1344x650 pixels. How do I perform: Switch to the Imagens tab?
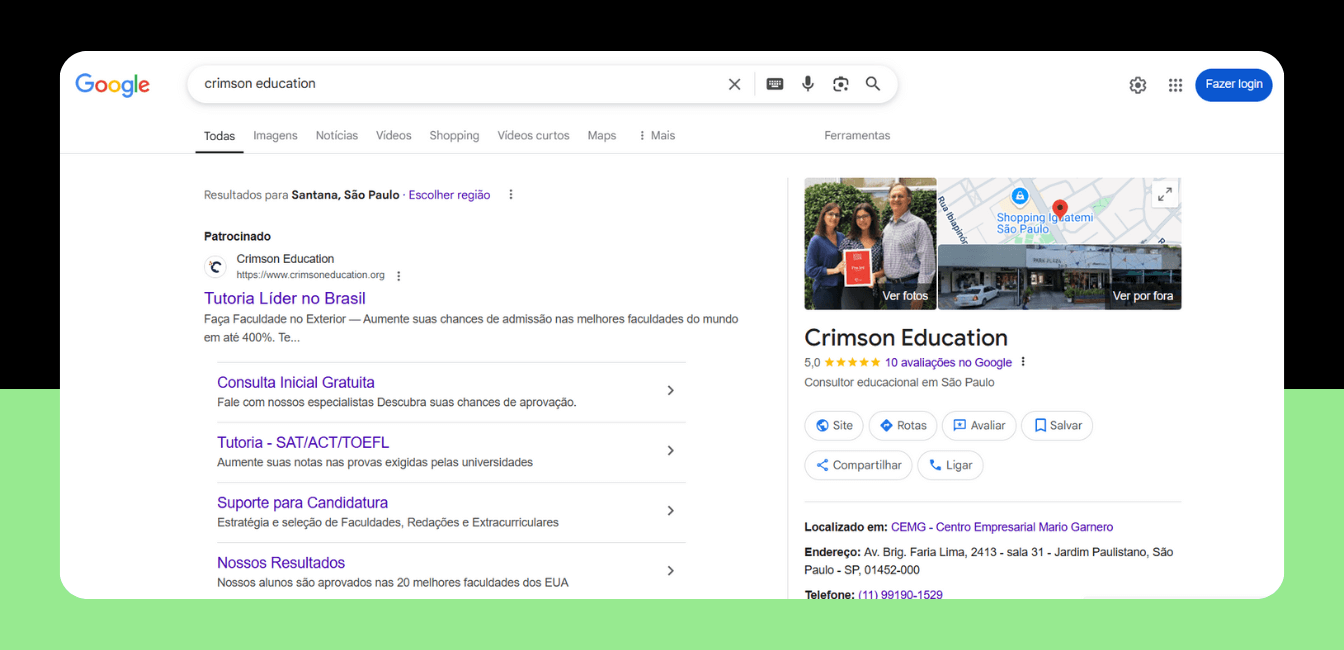(275, 136)
